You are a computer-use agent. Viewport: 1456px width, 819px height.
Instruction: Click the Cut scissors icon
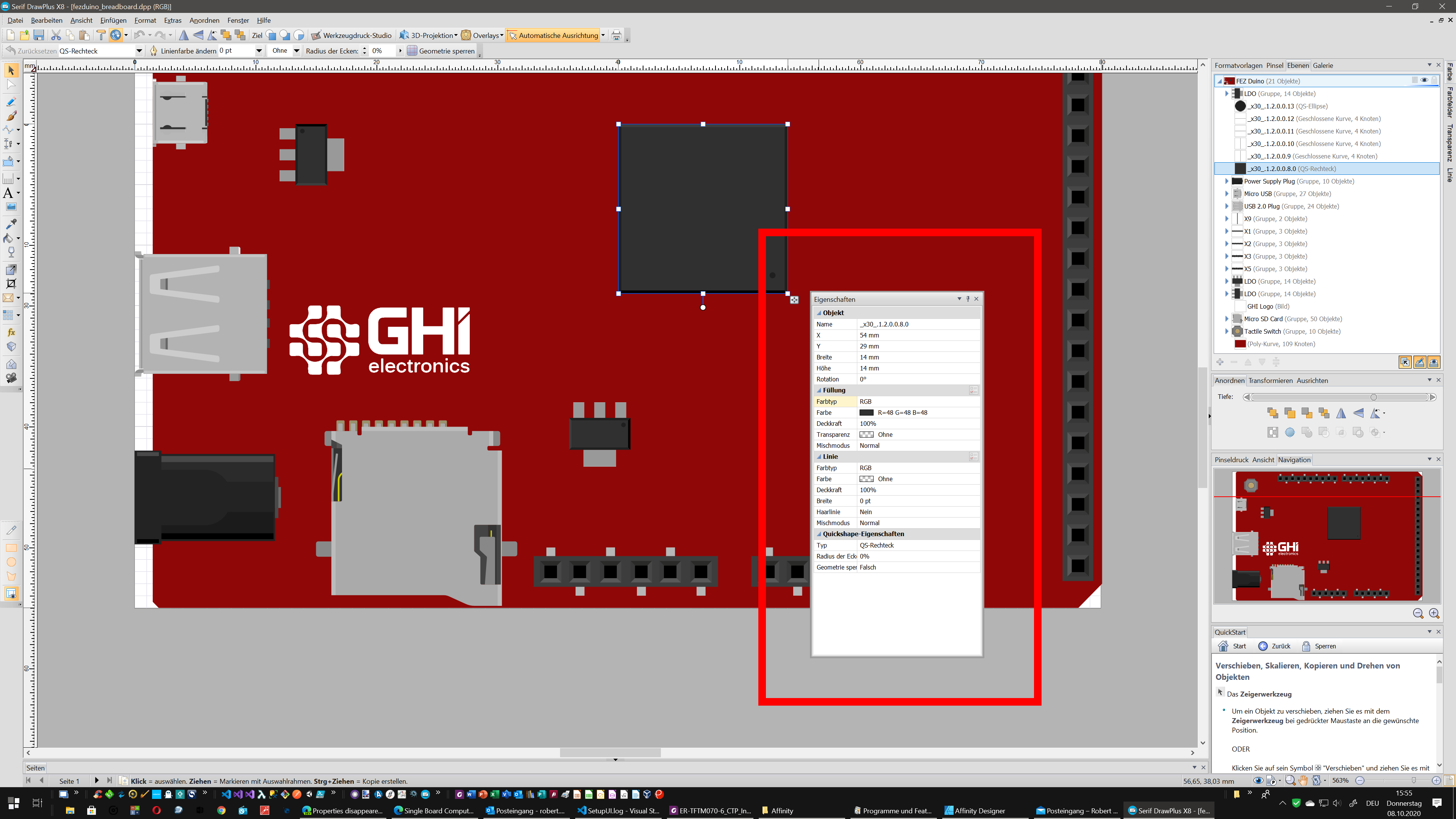tap(56, 35)
